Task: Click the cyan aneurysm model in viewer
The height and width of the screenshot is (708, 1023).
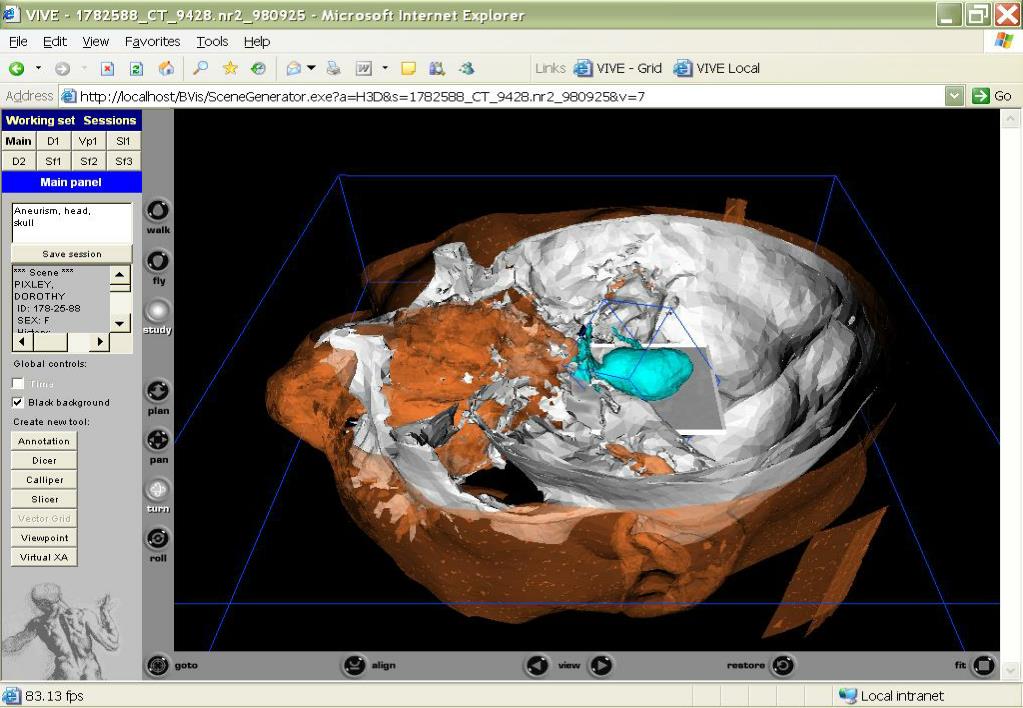Action: click(646, 372)
